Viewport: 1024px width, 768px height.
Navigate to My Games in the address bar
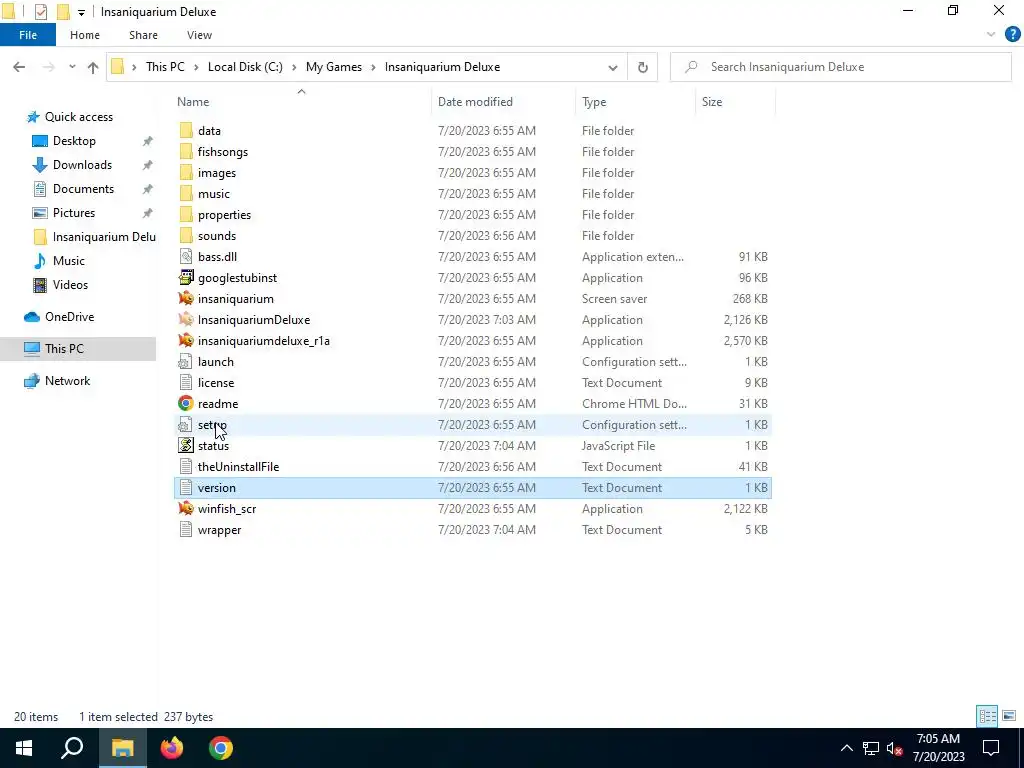click(334, 67)
